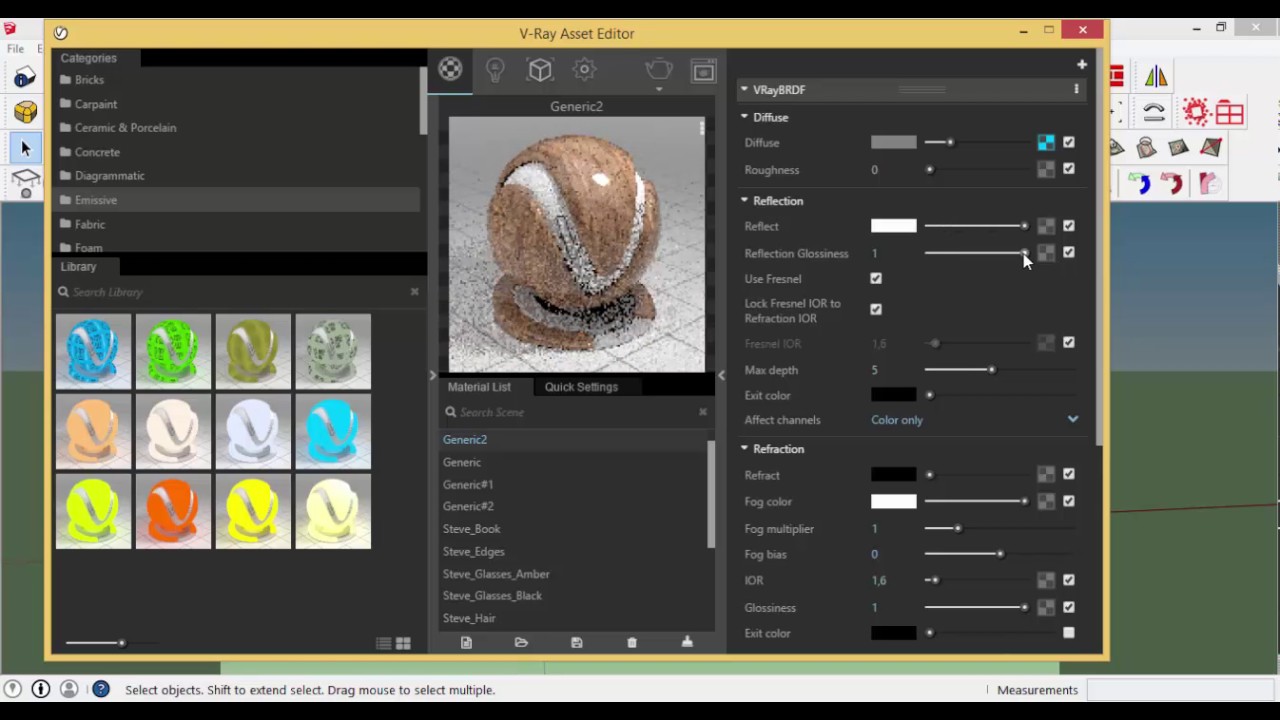Switch library to grid view
The height and width of the screenshot is (720, 1280).
tap(403, 644)
